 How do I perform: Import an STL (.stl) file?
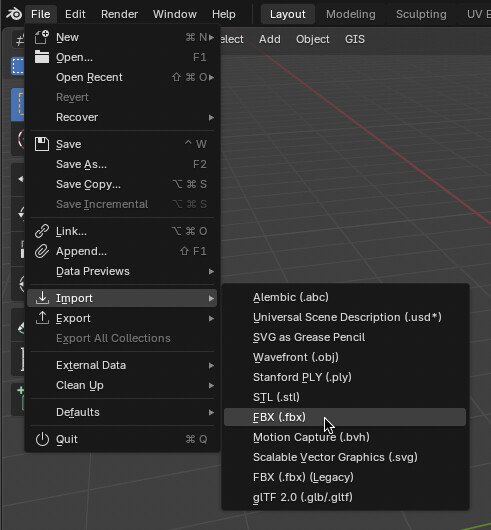click(345, 397)
